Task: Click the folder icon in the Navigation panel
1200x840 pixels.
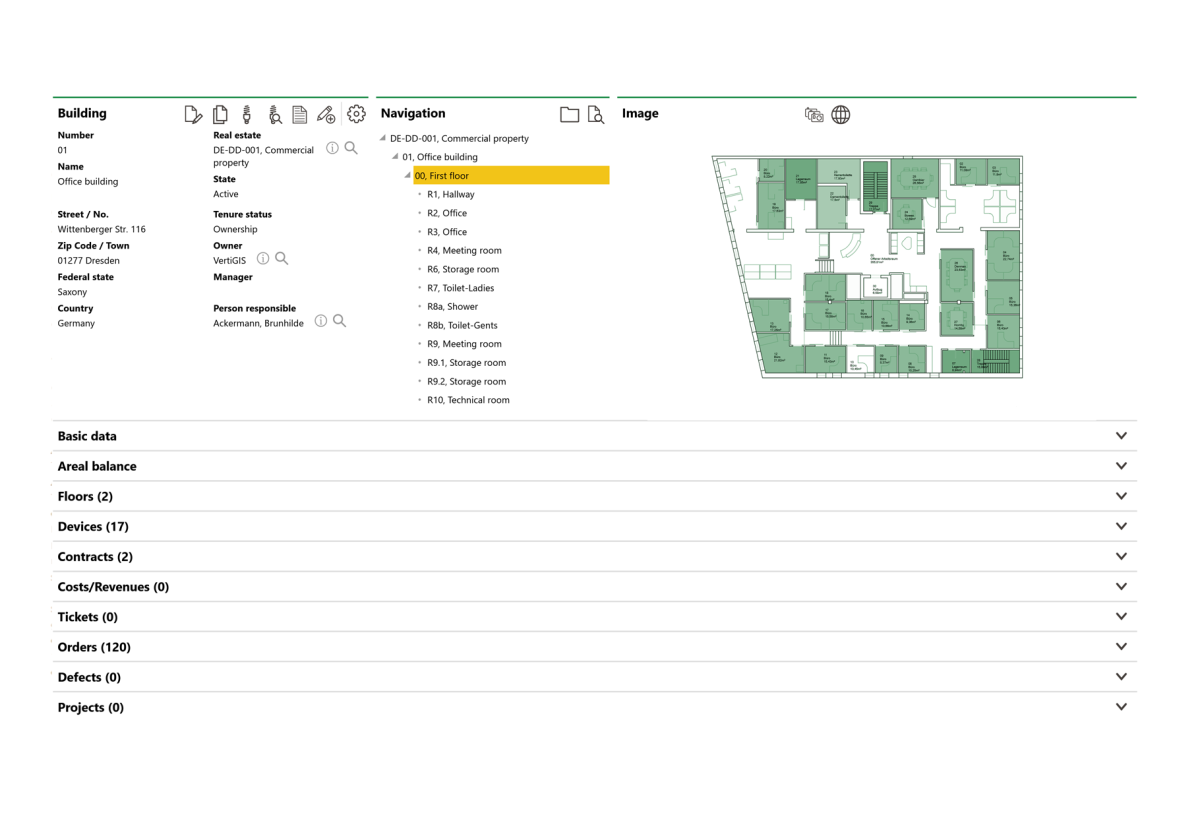Action: coord(572,114)
